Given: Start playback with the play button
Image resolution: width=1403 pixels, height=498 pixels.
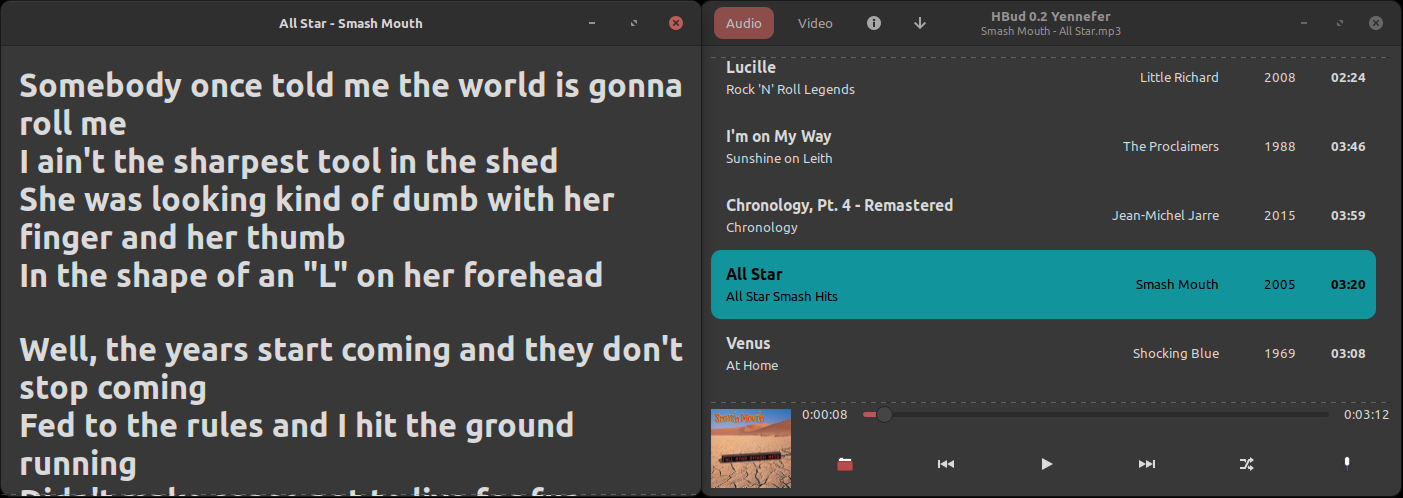Looking at the screenshot, I should pos(1046,464).
